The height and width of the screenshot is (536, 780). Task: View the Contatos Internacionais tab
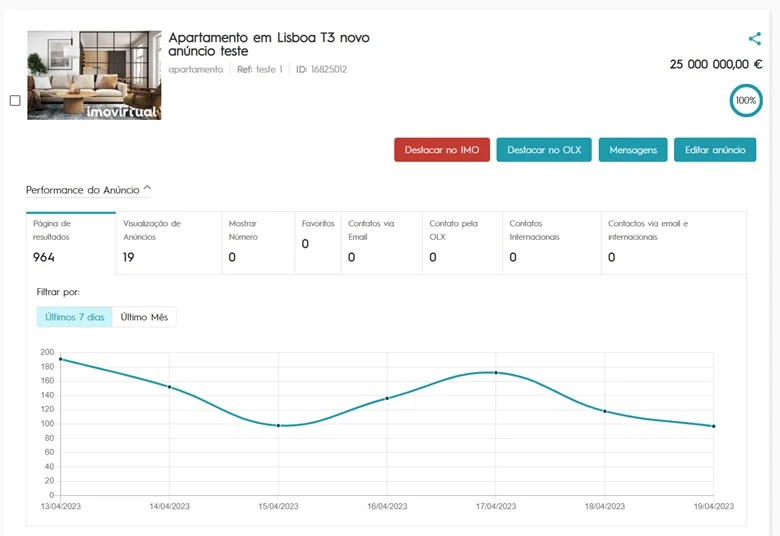point(550,242)
